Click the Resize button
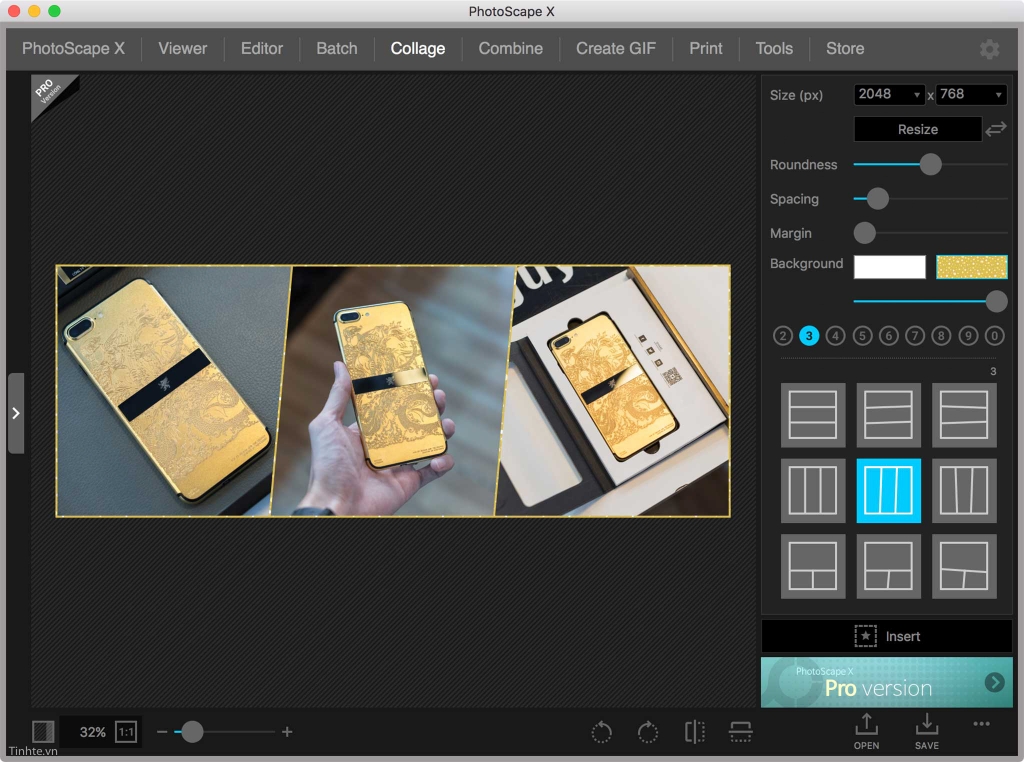Viewport: 1024px width, 762px height. (918, 129)
